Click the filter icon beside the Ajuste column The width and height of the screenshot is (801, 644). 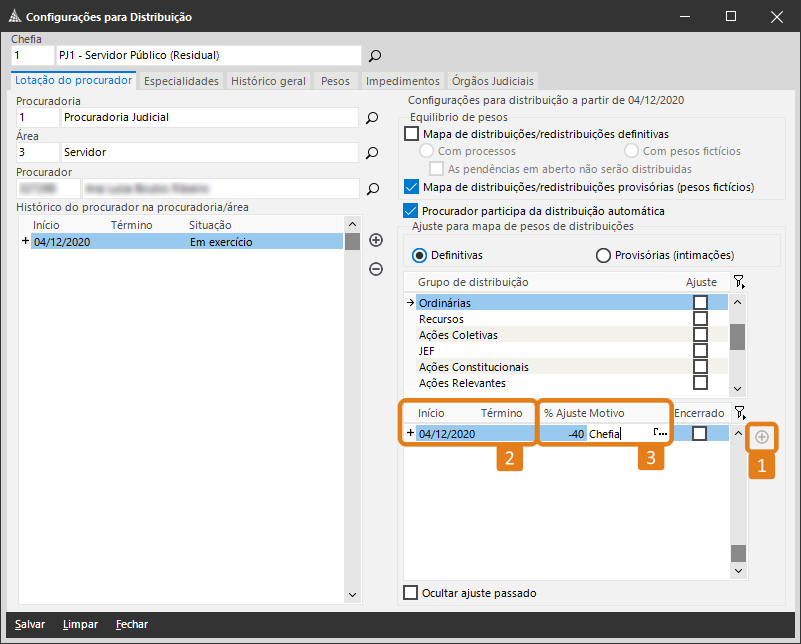739,281
